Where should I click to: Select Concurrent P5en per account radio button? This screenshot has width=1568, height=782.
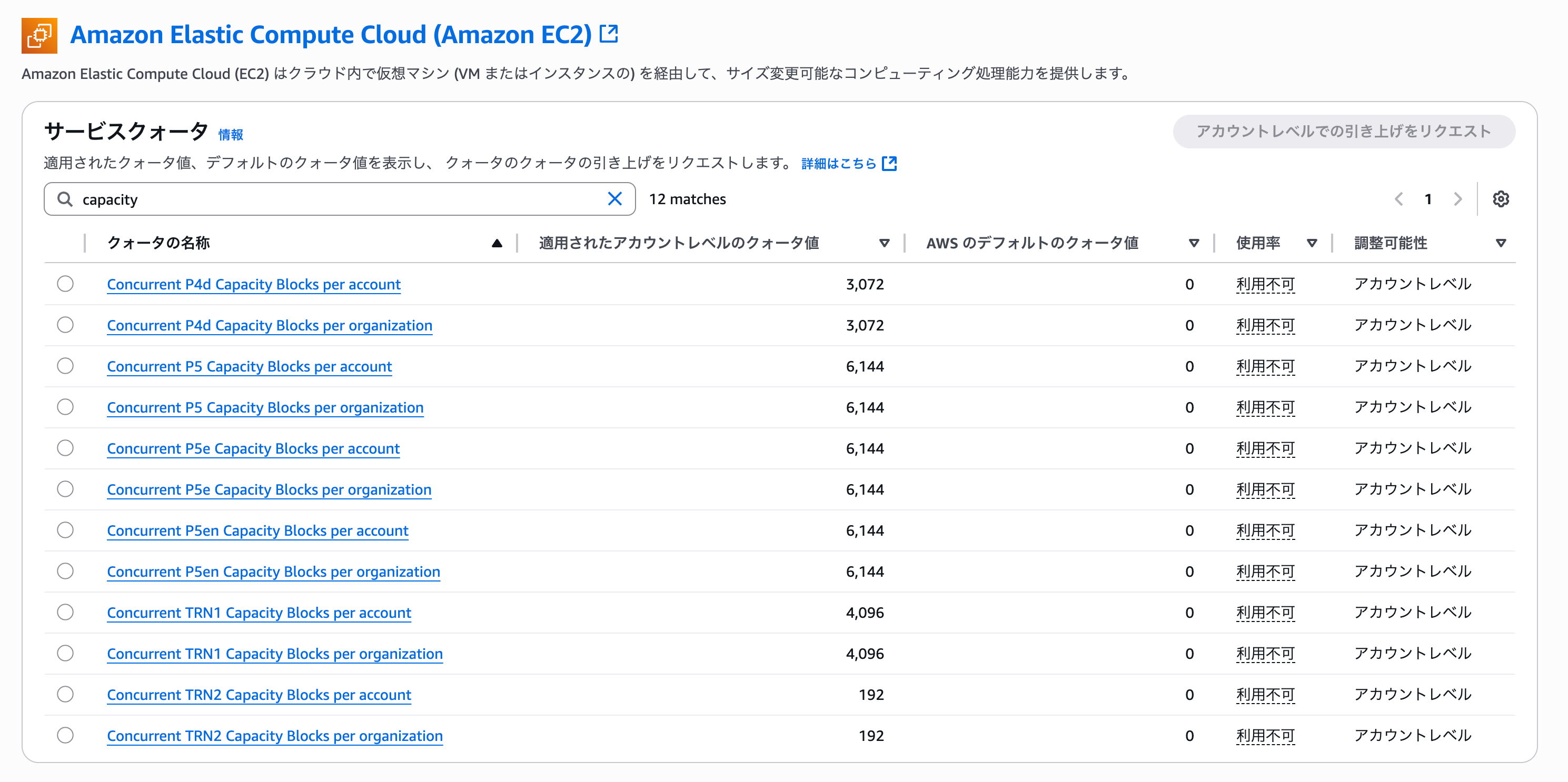pyautogui.click(x=65, y=530)
